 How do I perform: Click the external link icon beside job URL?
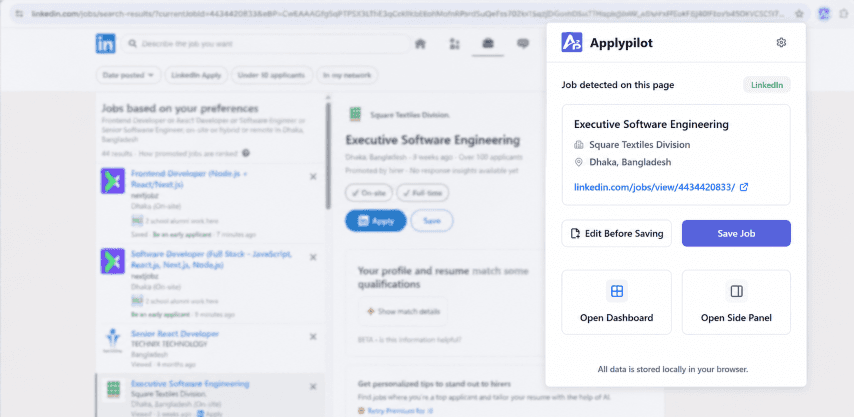(744, 187)
